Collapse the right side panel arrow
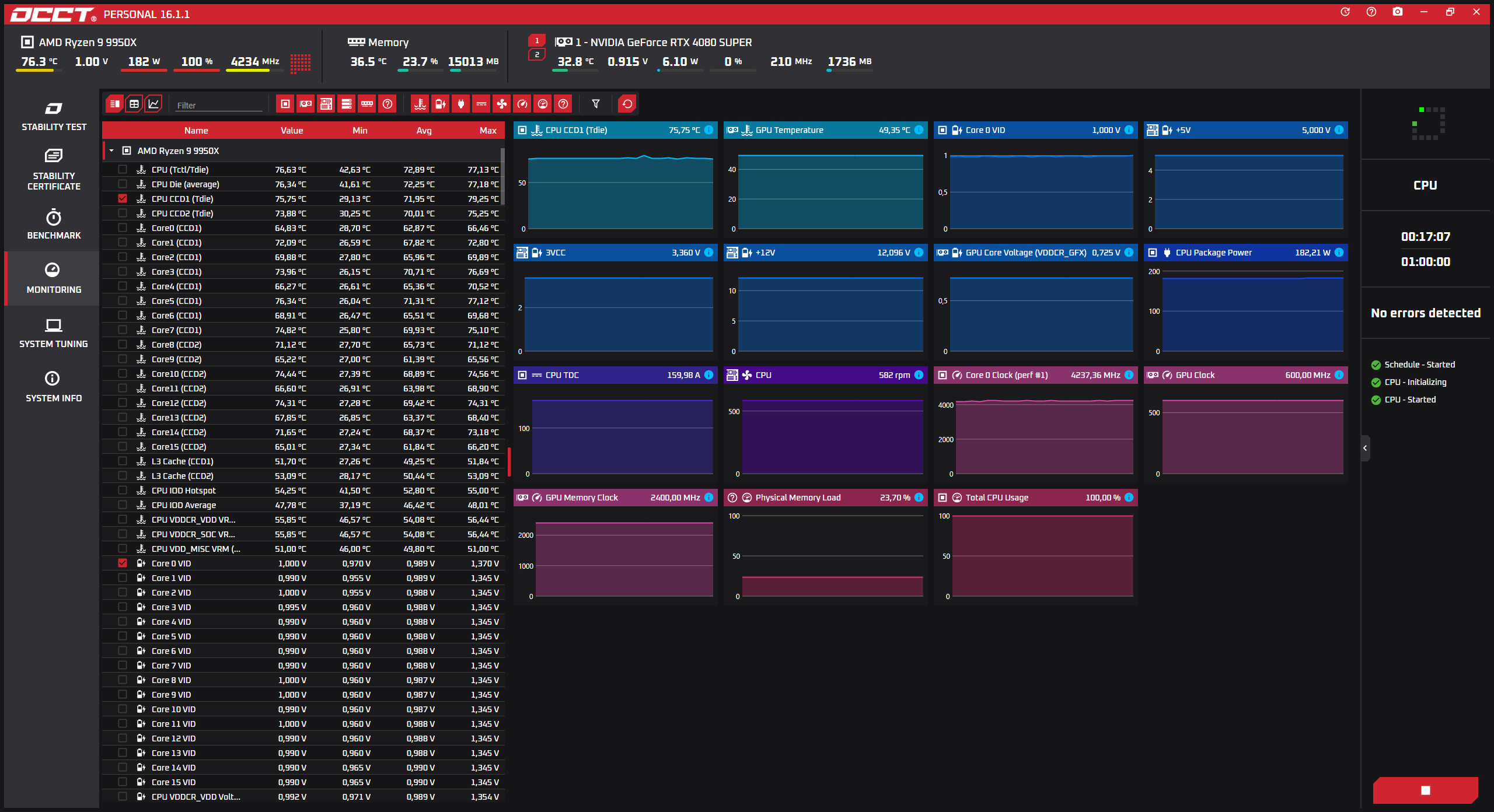This screenshot has height=812, width=1494. pos(1364,448)
